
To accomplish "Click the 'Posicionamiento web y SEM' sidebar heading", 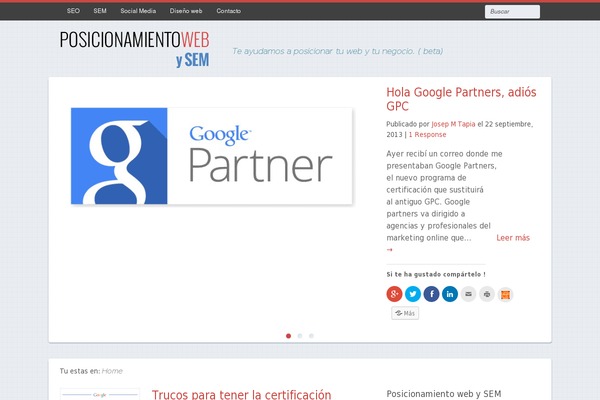I will point(443,393).
